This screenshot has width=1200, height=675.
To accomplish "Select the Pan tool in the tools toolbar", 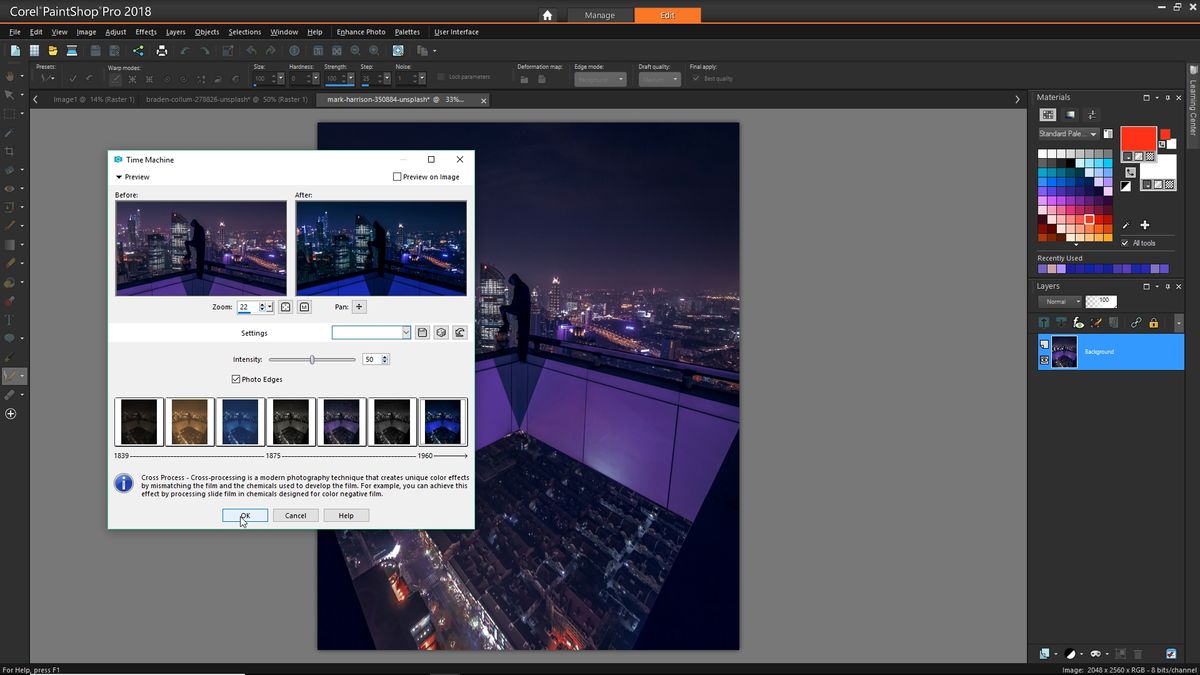I will point(10,75).
